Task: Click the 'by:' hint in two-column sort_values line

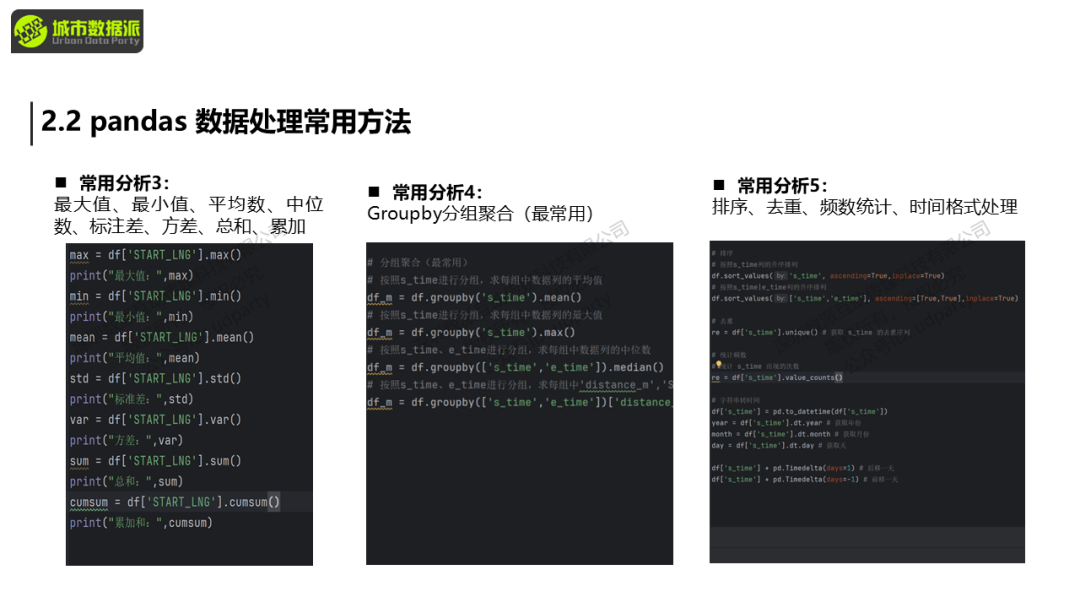Action: coord(780,298)
